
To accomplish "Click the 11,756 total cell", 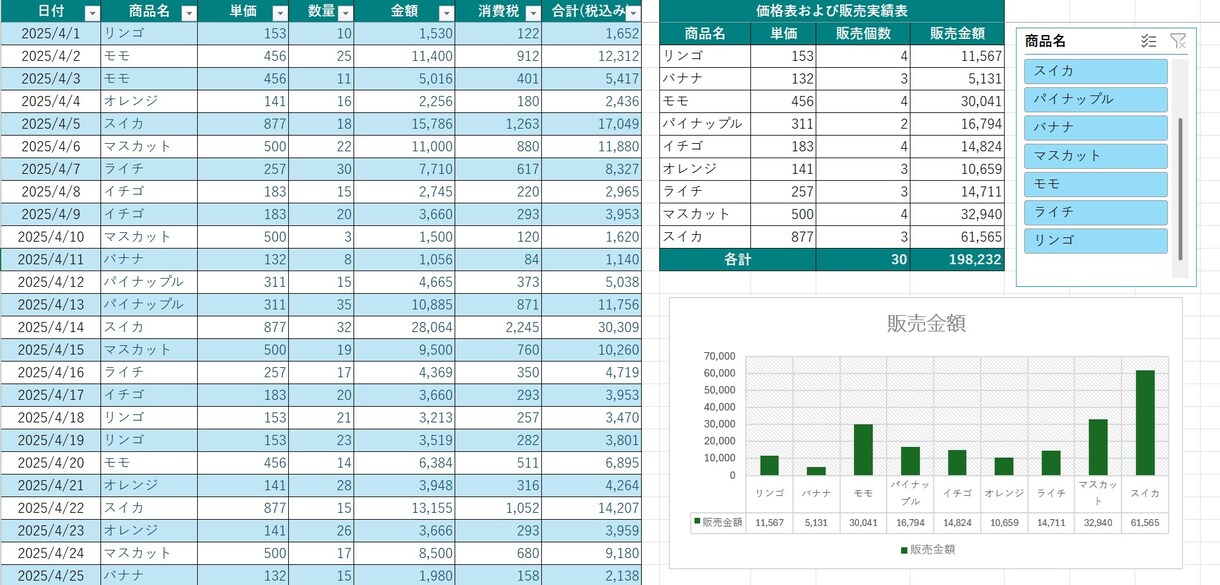I will click(x=592, y=304).
